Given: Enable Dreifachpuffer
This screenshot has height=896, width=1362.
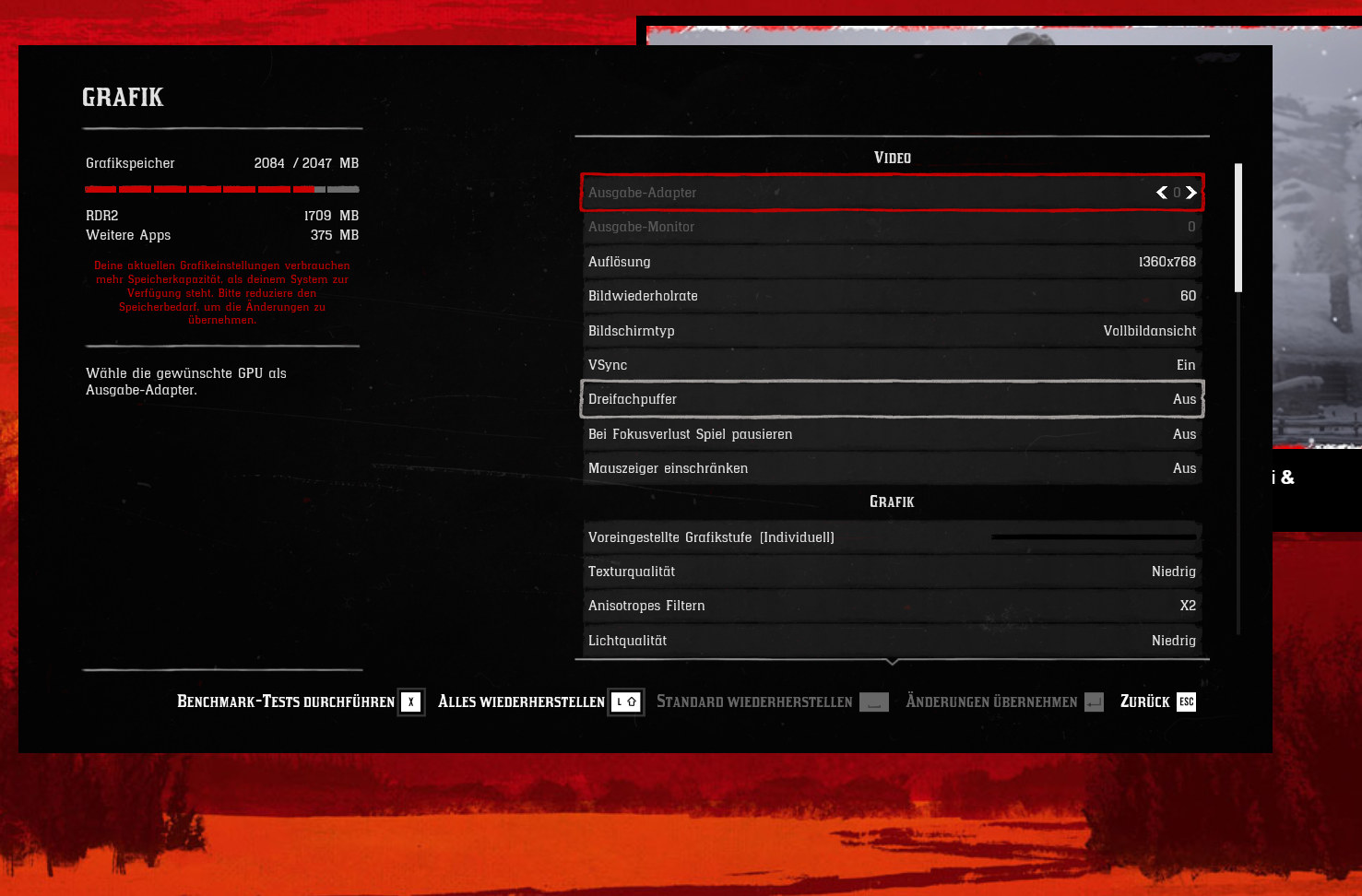Looking at the screenshot, I should pos(891,398).
